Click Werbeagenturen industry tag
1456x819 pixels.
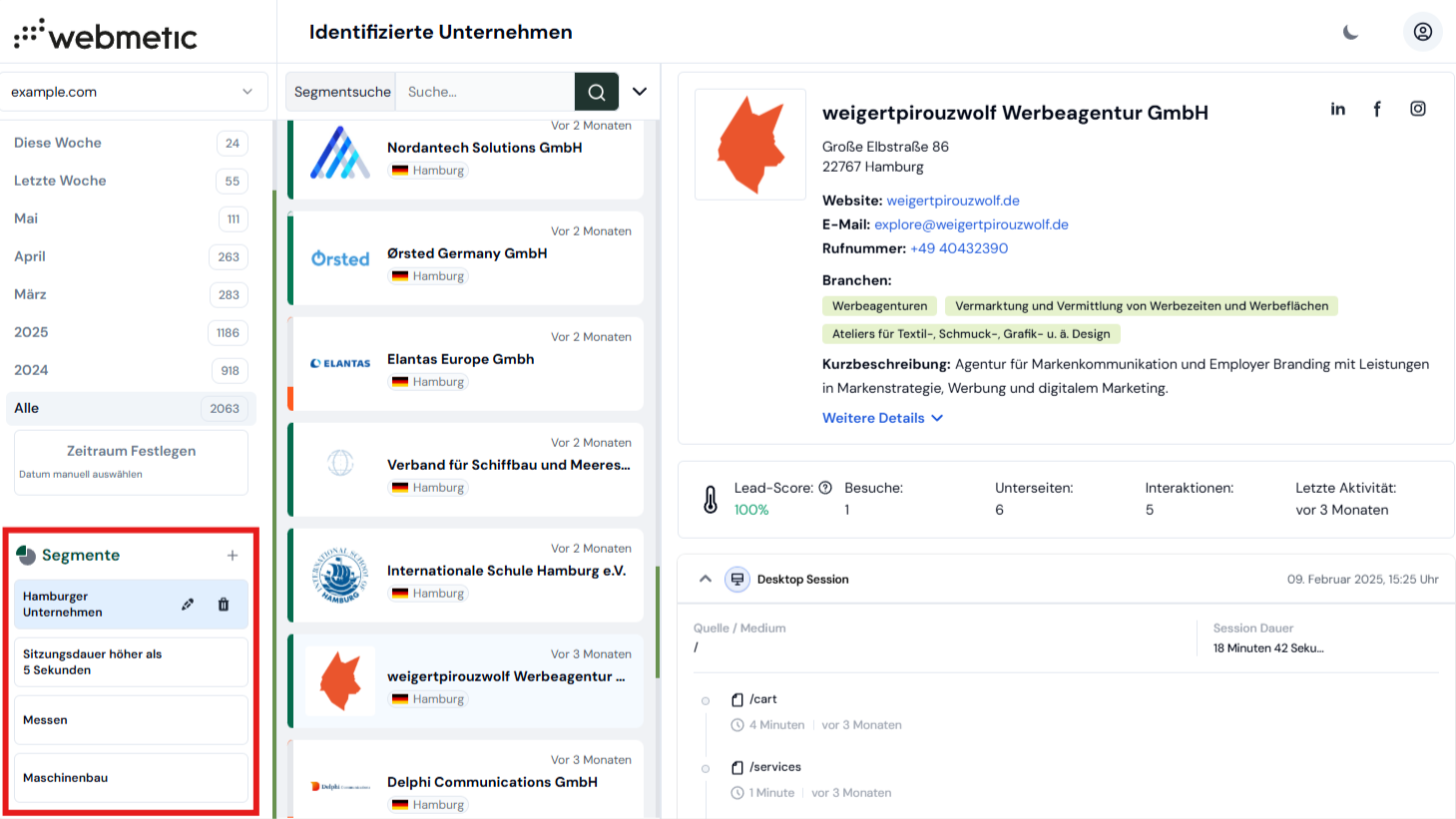(879, 306)
